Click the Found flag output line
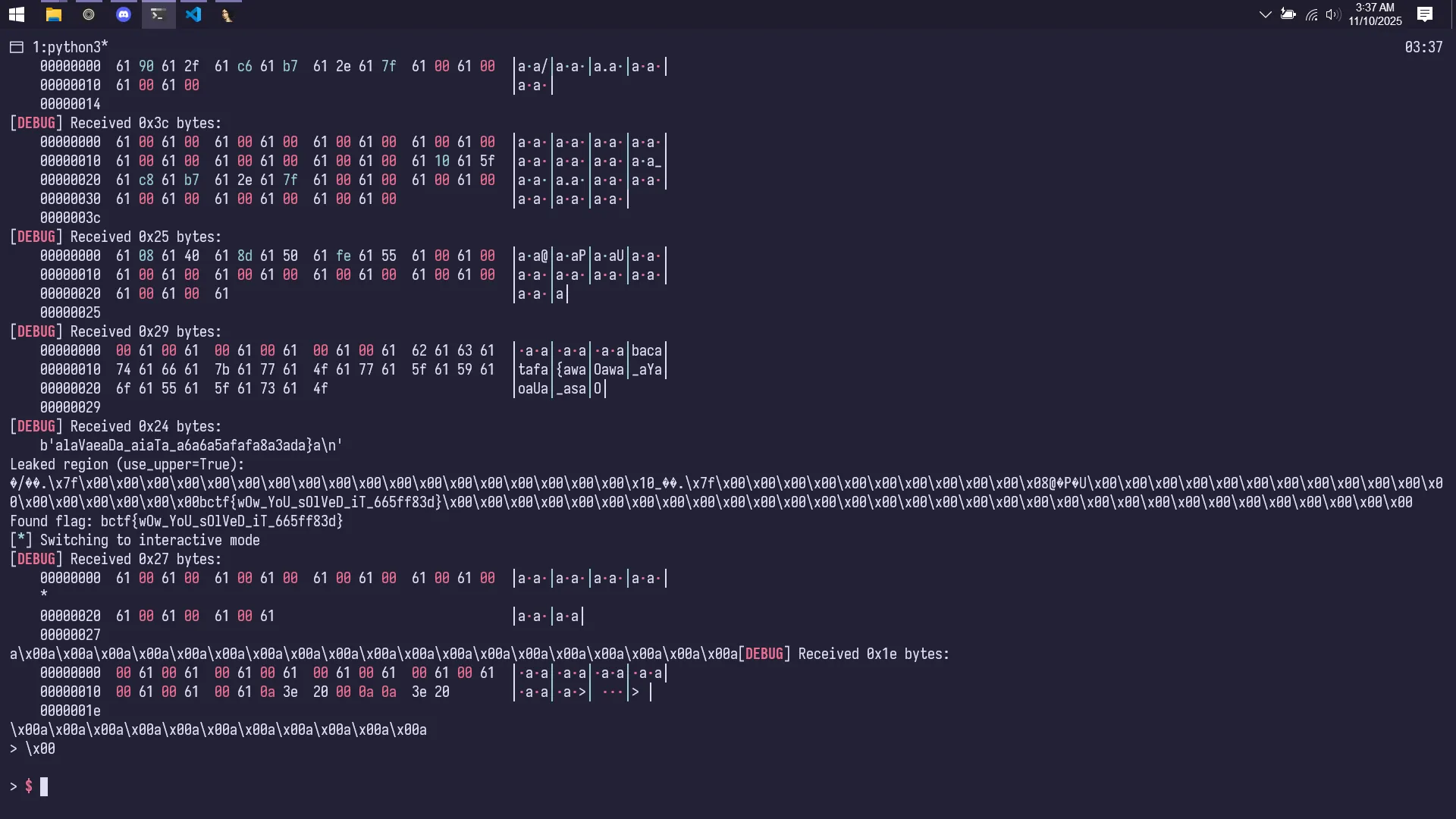 177,521
